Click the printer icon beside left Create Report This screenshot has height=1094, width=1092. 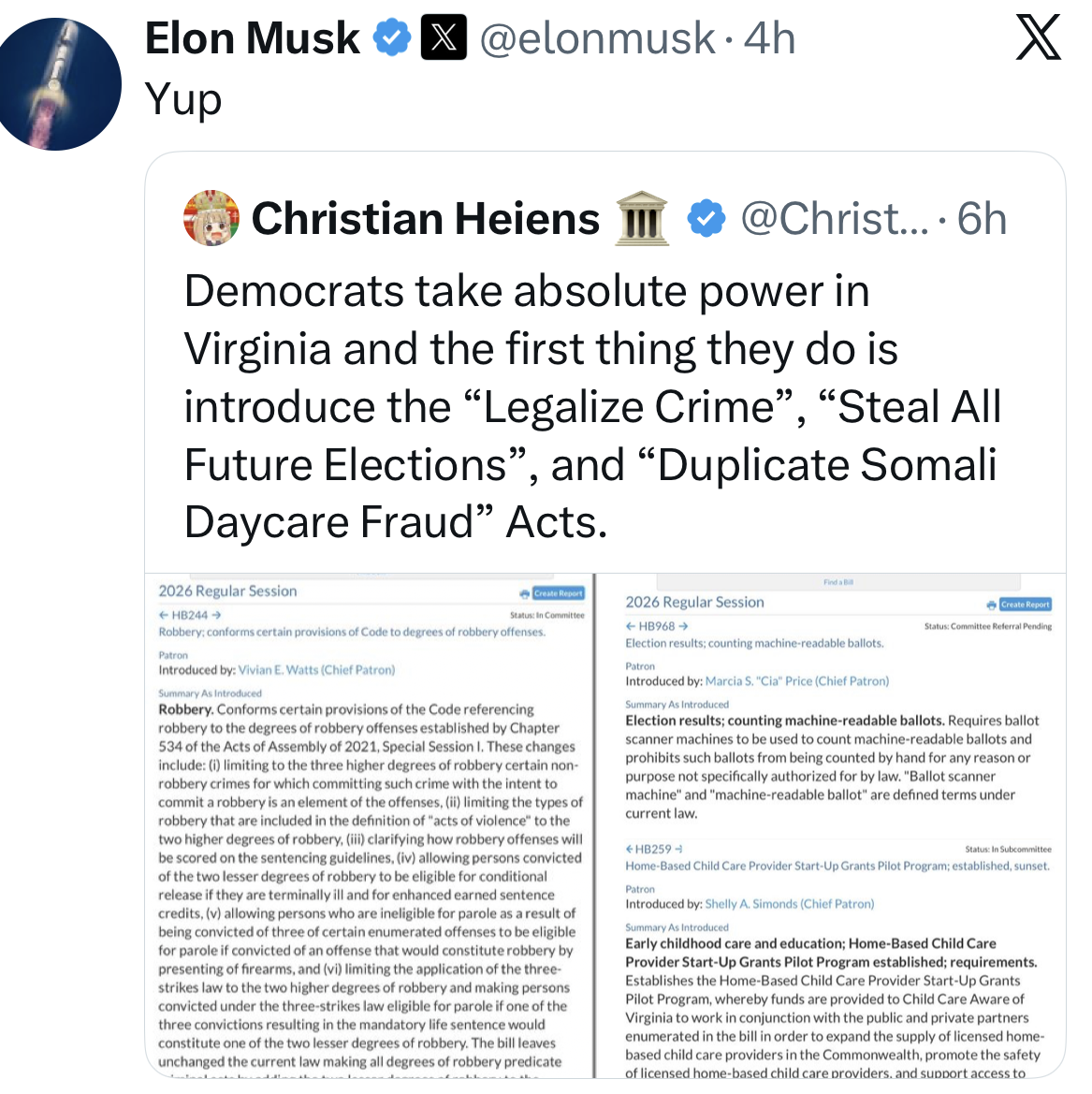525,593
